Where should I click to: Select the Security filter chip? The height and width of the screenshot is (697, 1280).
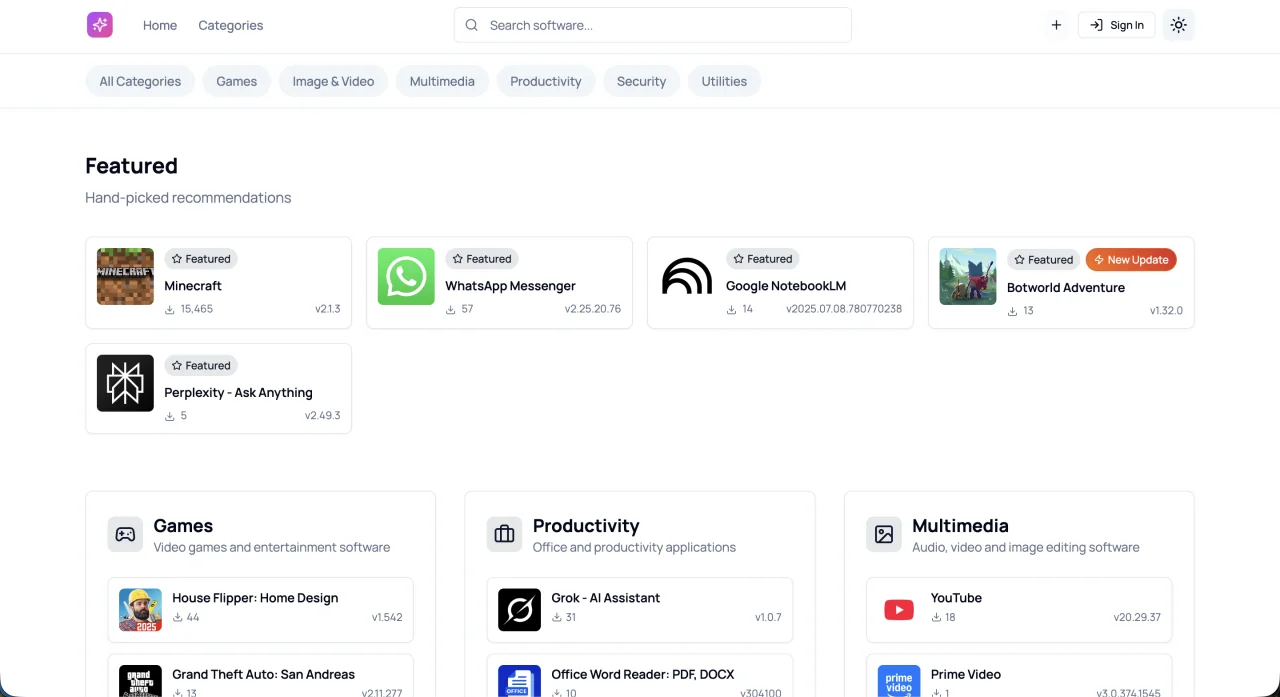(x=641, y=81)
